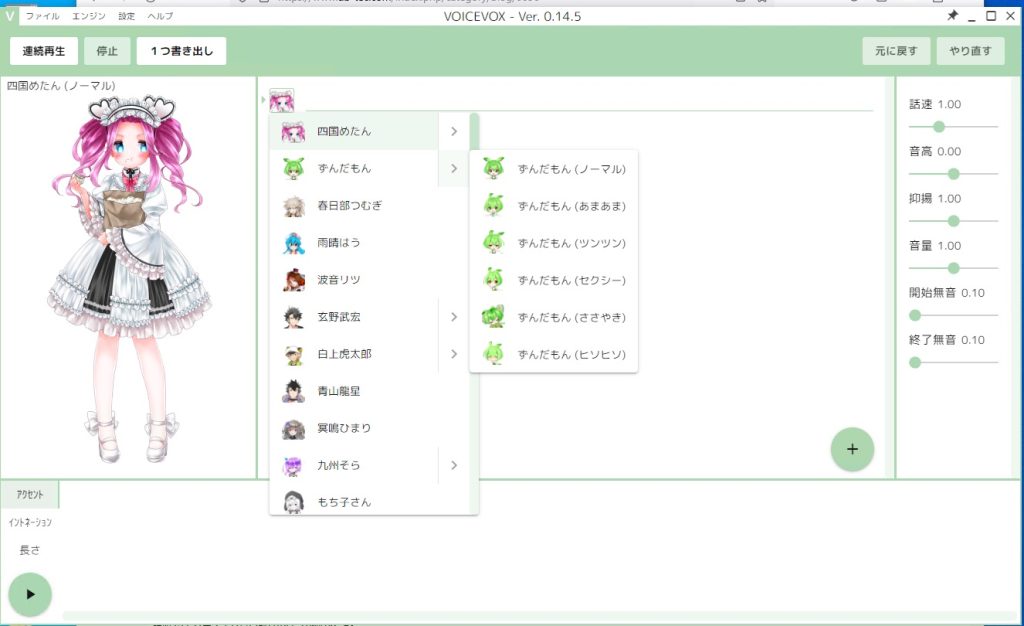1024x626 pixels.
Task: Click the １つ書き出し export button
Action: click(x=182, y=51)
